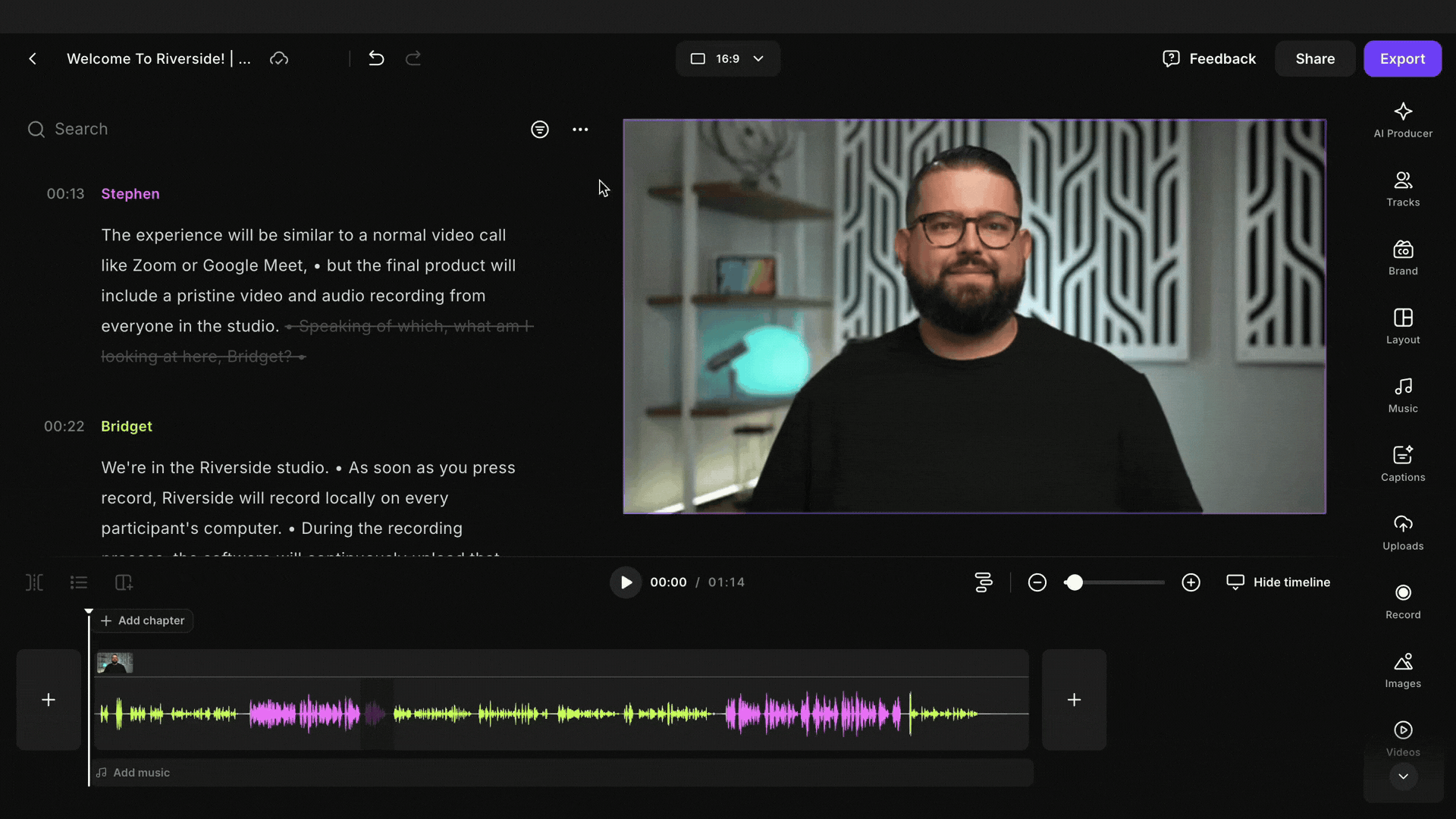Open the Uploads panel
Screen dimensions: 1456x819
click(1403, 532)
